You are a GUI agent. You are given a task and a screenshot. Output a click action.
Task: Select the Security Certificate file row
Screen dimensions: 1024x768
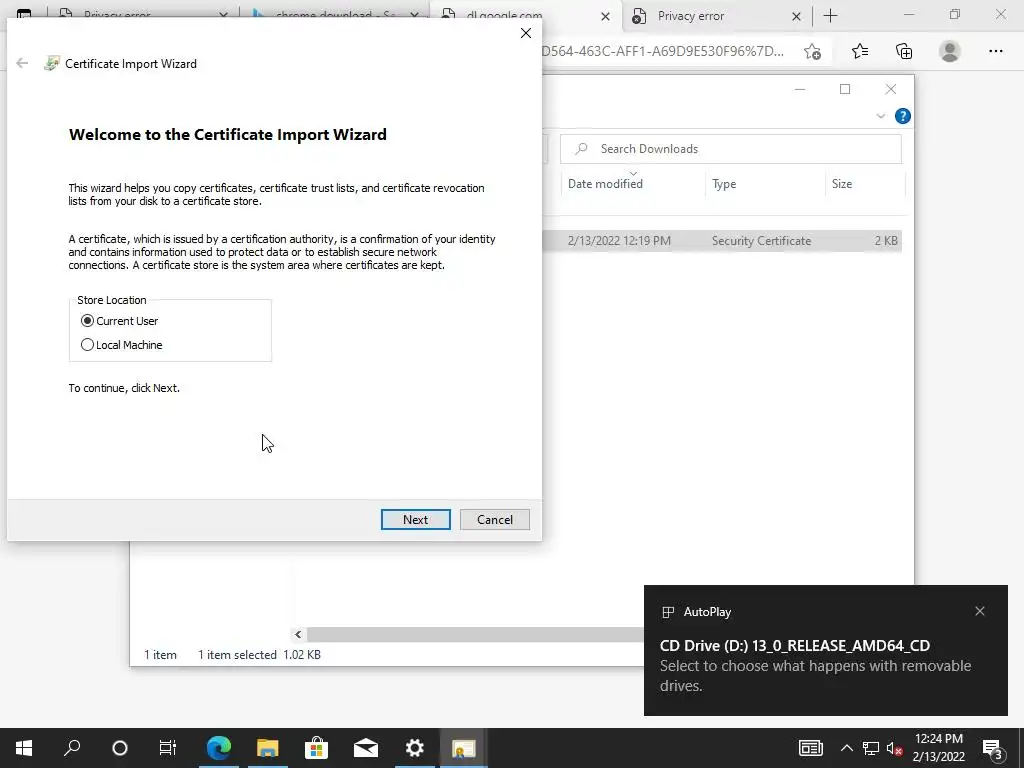(x=722, y=241)
